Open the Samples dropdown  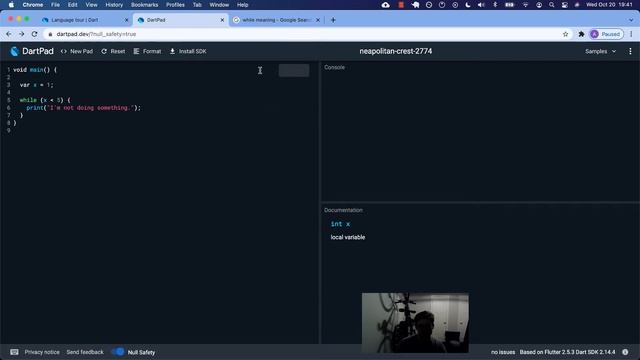[x=600, y=51]
